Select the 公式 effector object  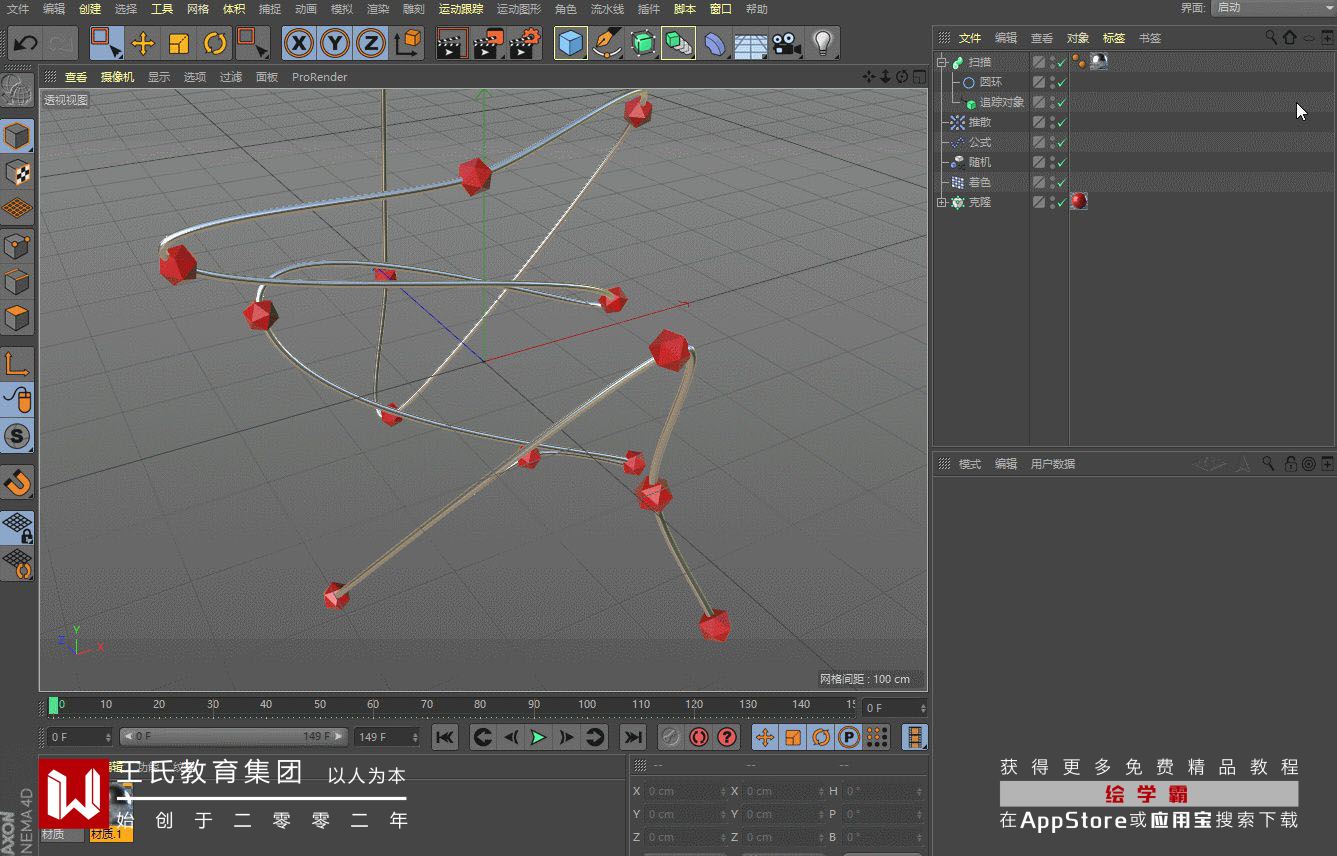[980, 142]
